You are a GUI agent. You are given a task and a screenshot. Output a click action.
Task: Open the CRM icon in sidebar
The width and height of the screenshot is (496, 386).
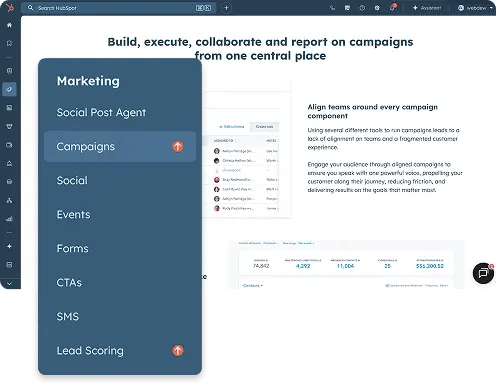tap(9, 71)
